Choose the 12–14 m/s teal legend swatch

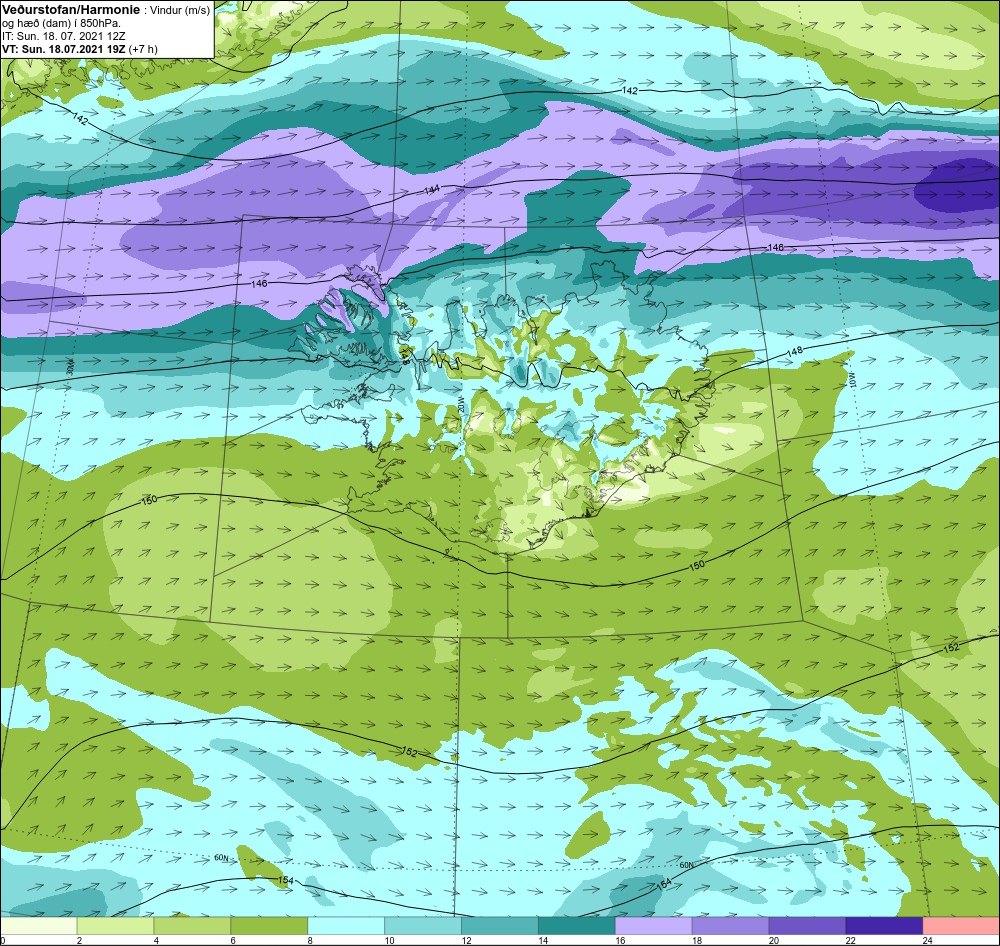[500, 925]
